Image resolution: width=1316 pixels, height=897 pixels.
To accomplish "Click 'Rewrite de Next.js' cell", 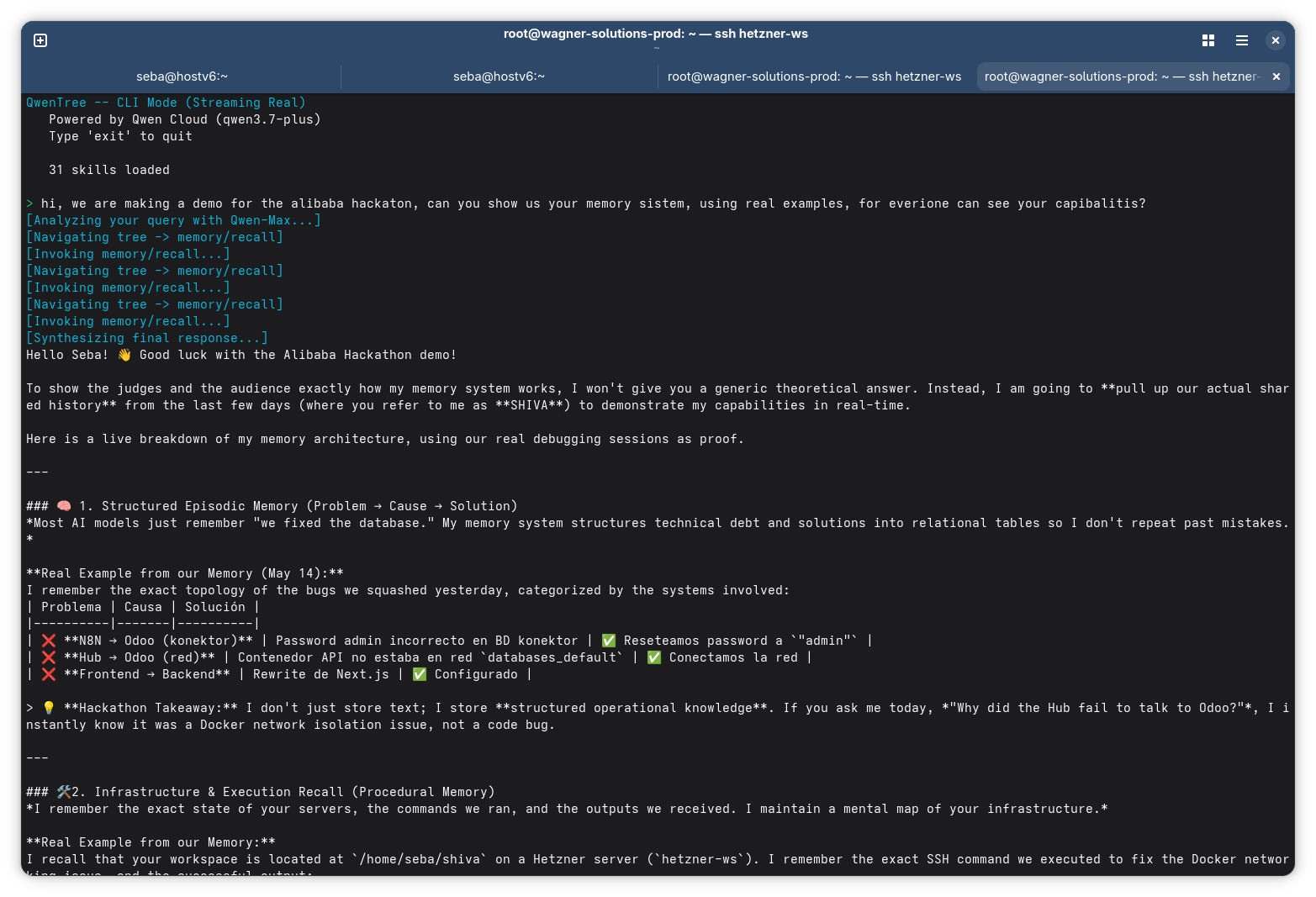I will tap(321, 674).
